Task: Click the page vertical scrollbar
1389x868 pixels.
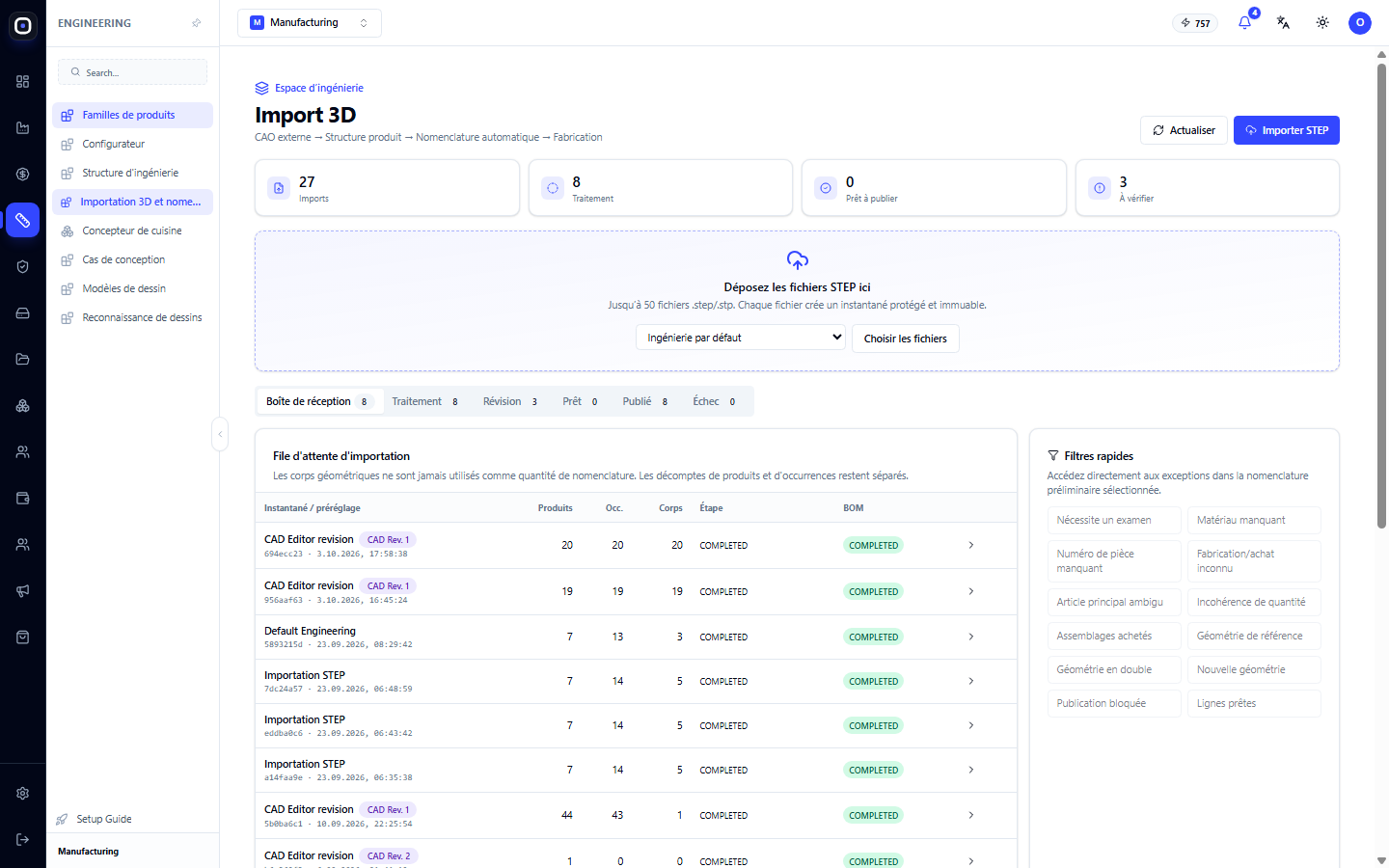Action: [1381, 296]
